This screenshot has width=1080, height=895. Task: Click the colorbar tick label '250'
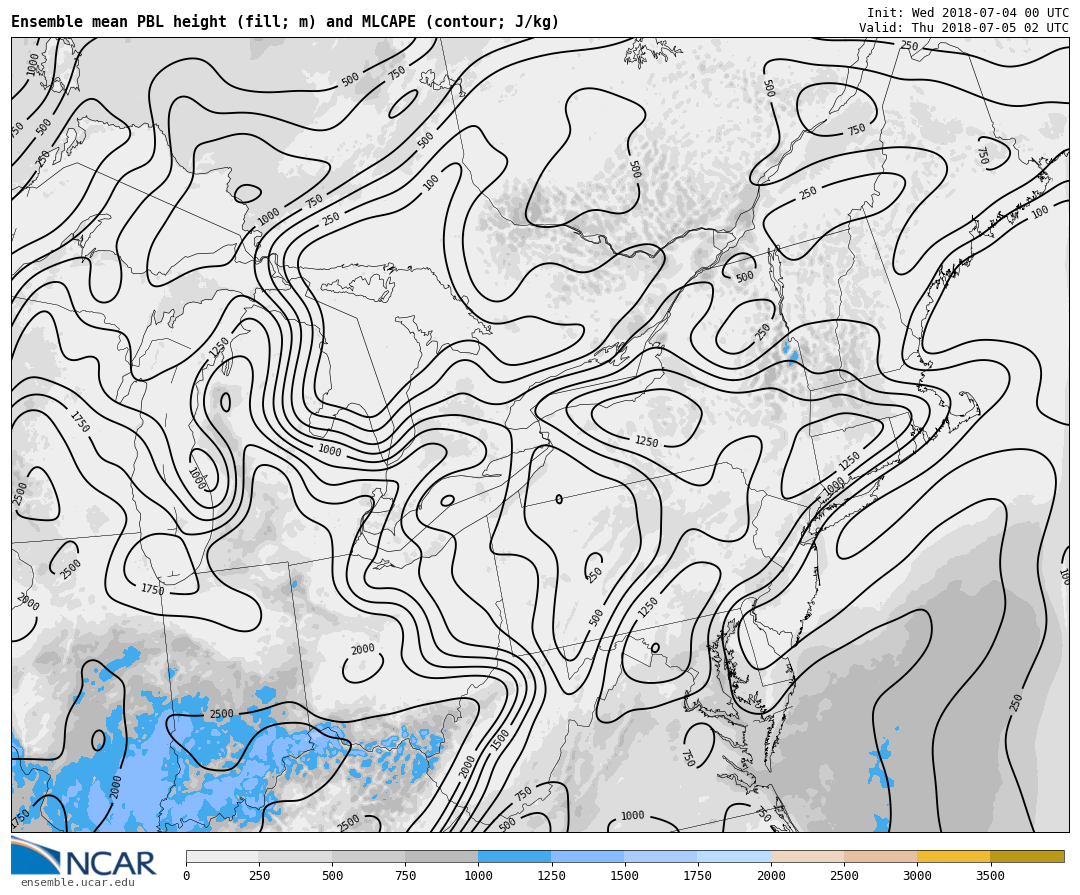259,876
